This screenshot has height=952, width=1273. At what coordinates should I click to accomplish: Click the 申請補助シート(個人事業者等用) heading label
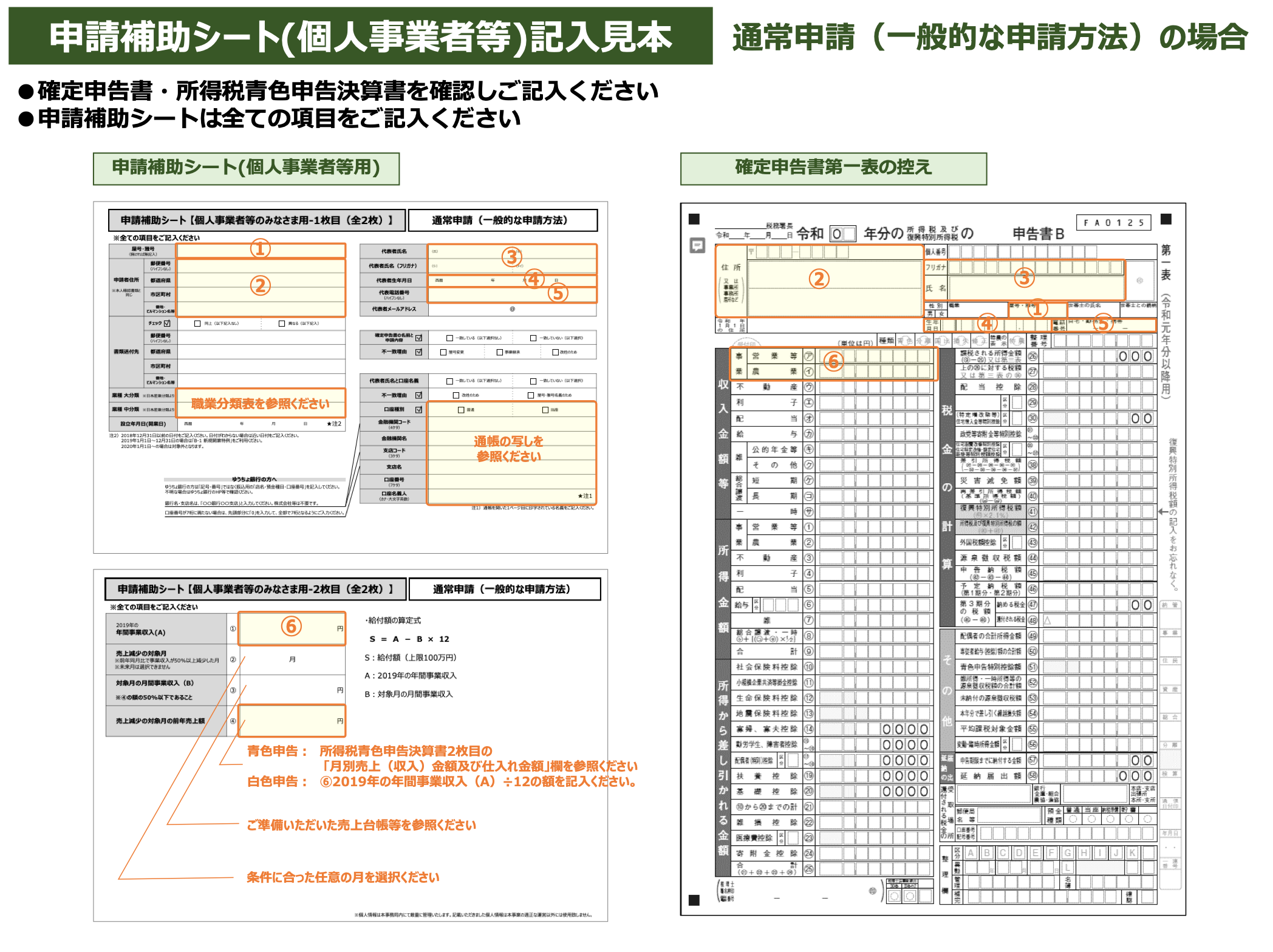point(246,168)
